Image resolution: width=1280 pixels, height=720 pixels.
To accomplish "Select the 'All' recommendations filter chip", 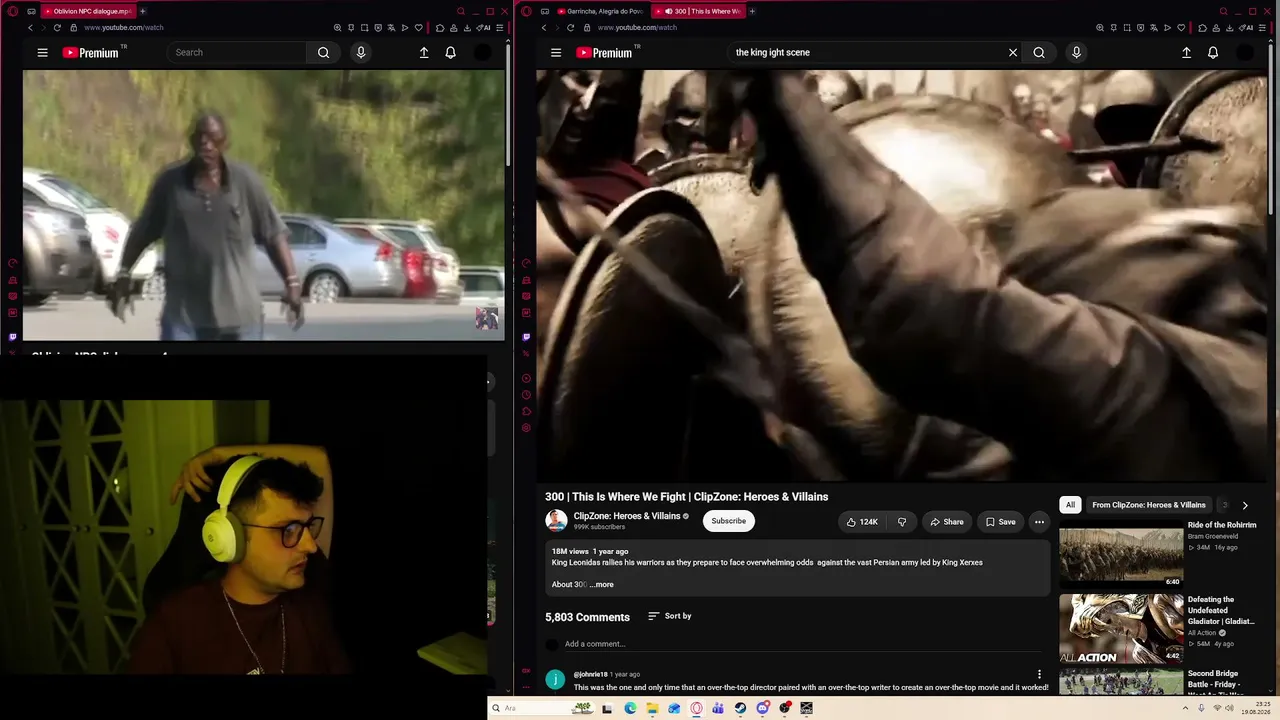I will (1070, 505).
